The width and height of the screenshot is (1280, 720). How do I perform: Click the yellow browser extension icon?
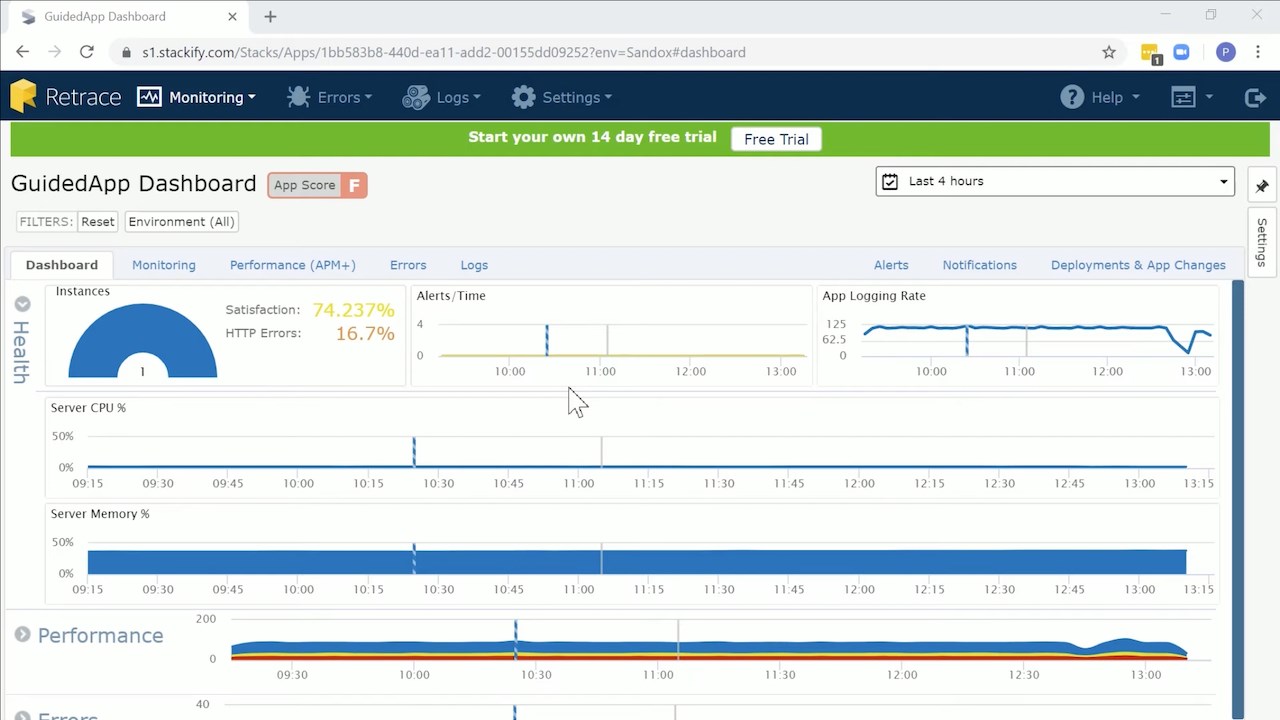point(1150,53)
